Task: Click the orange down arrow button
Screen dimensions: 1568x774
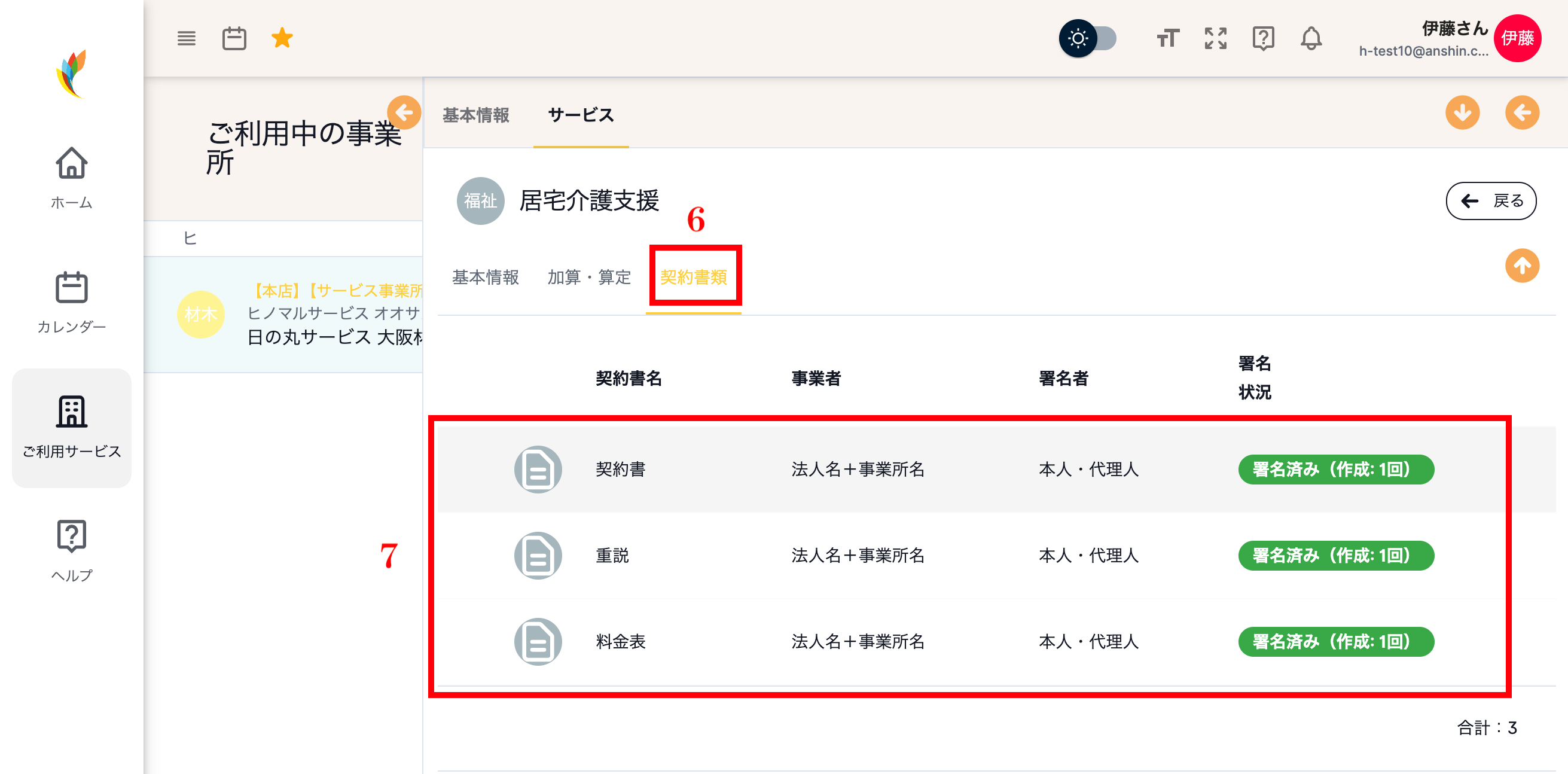Action: pyautogui.click(x=1462, y=112)
